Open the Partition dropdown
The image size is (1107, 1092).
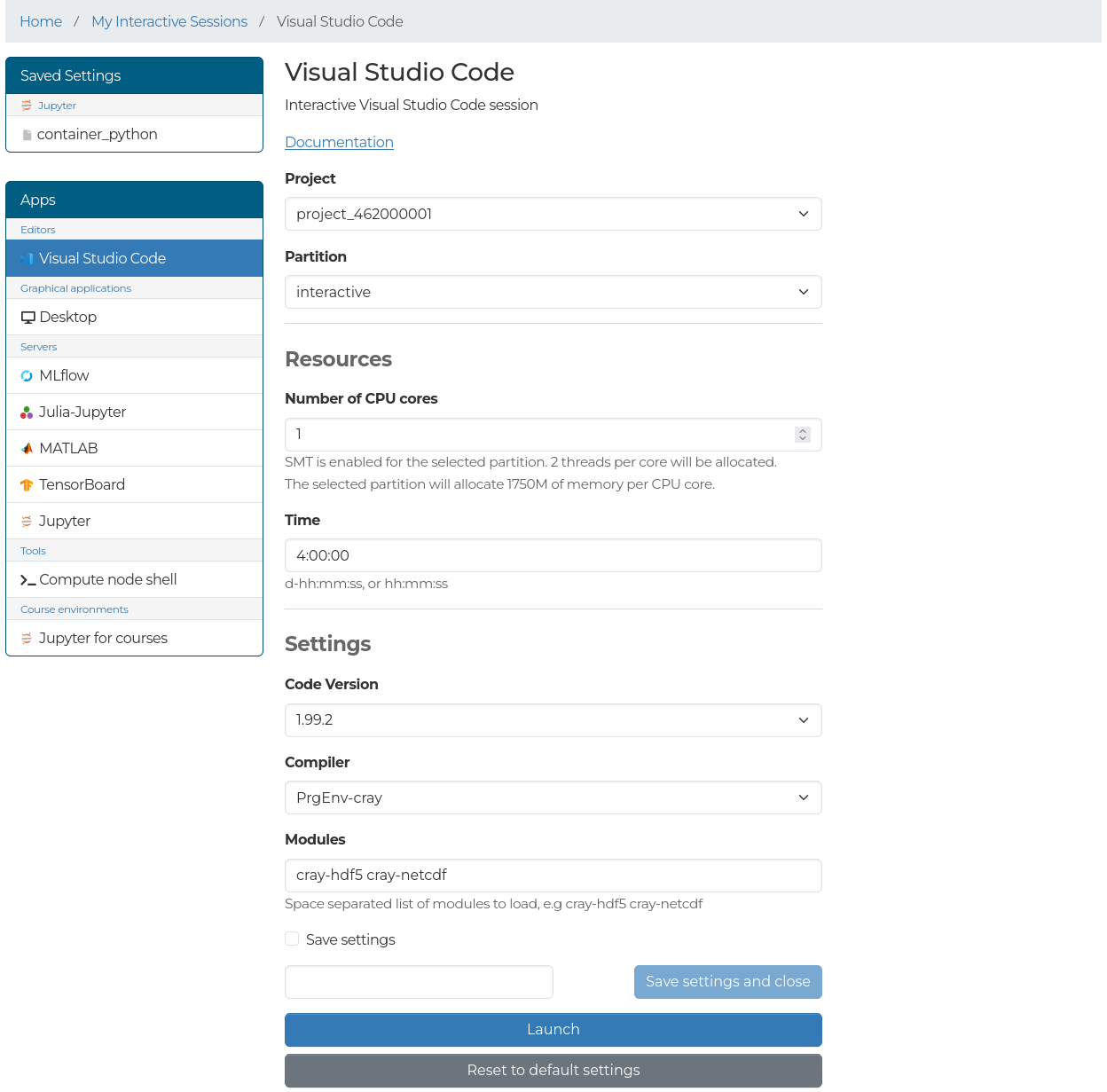tap(553, 292)
